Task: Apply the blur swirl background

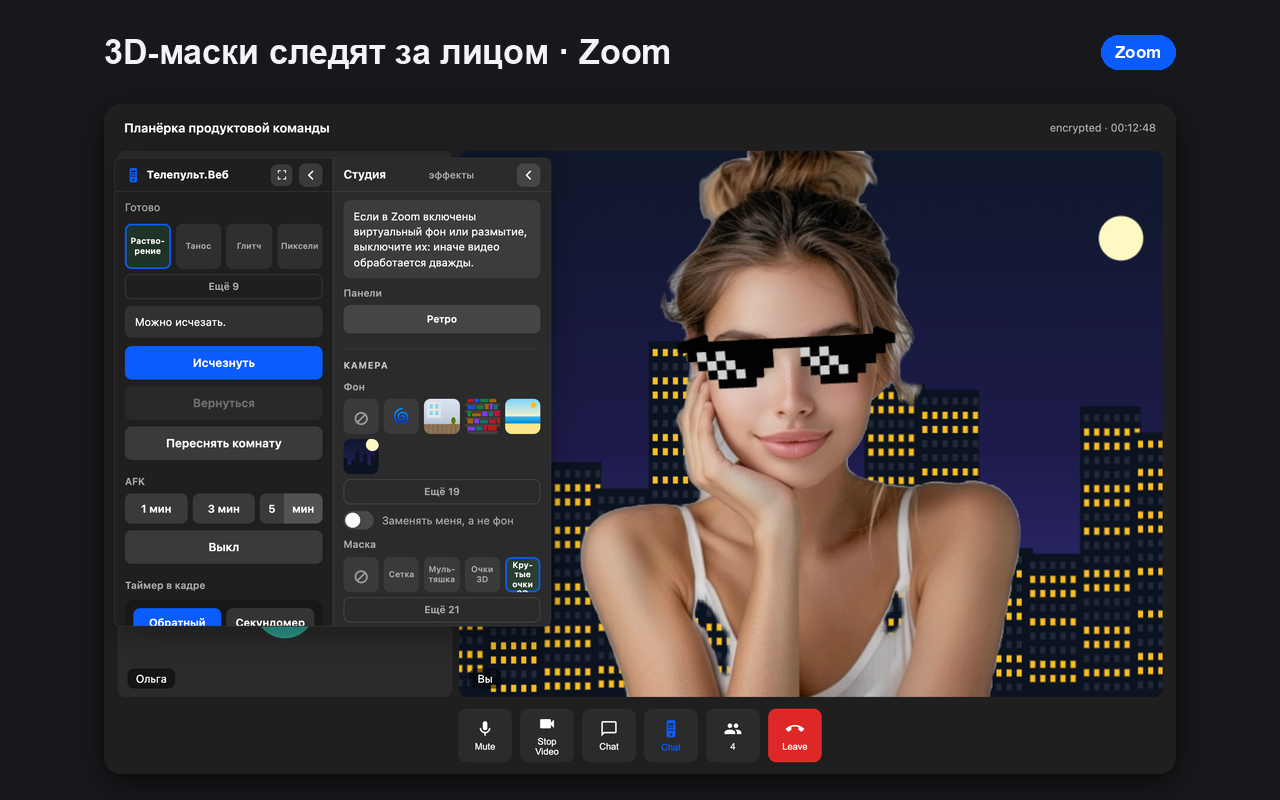Action: (402, 417)
